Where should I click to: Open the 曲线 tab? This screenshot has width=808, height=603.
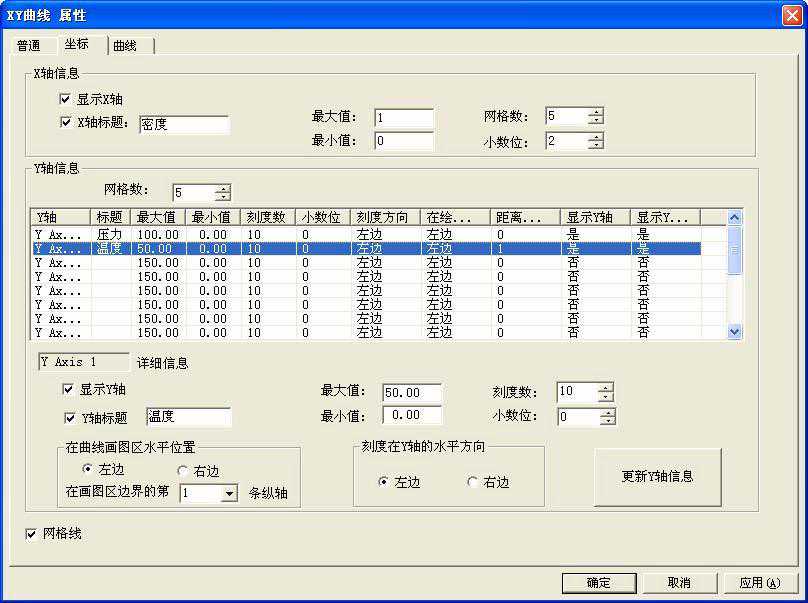pos(125,46)
